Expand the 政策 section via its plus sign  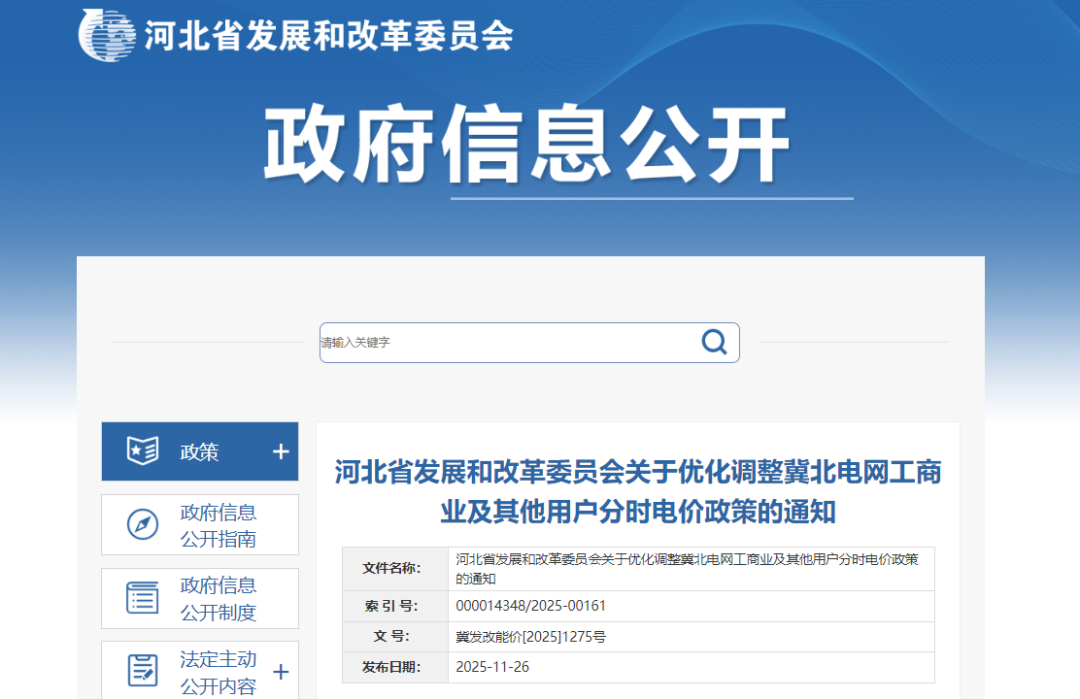pyautogui.click(x=279, y=451)
